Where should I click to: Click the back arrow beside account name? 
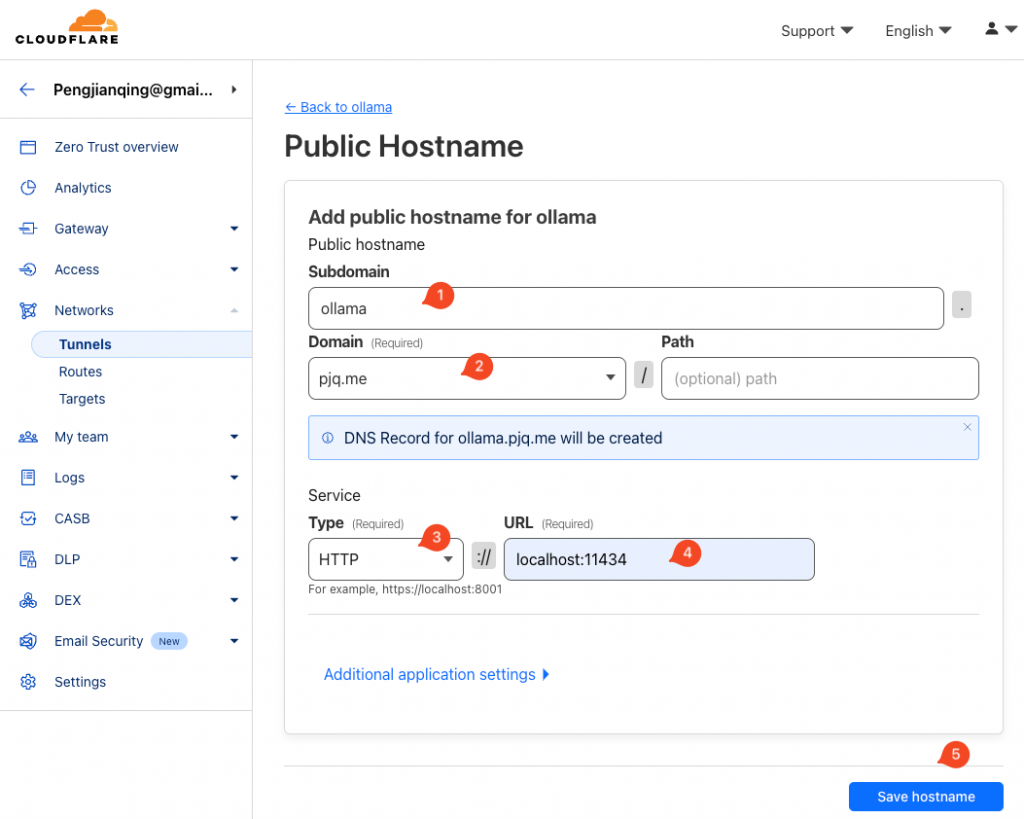tap(27, 89)
